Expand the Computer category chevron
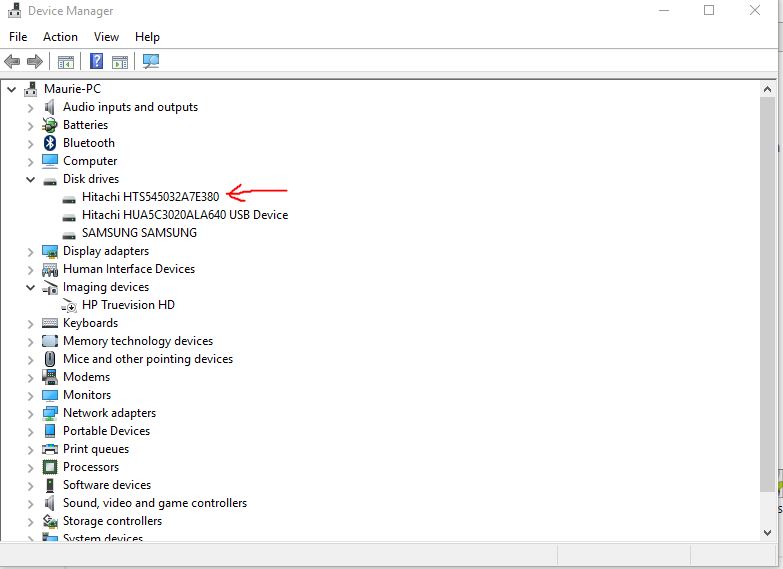The width and height of the screenshot is (783, 569). (30, 162)
